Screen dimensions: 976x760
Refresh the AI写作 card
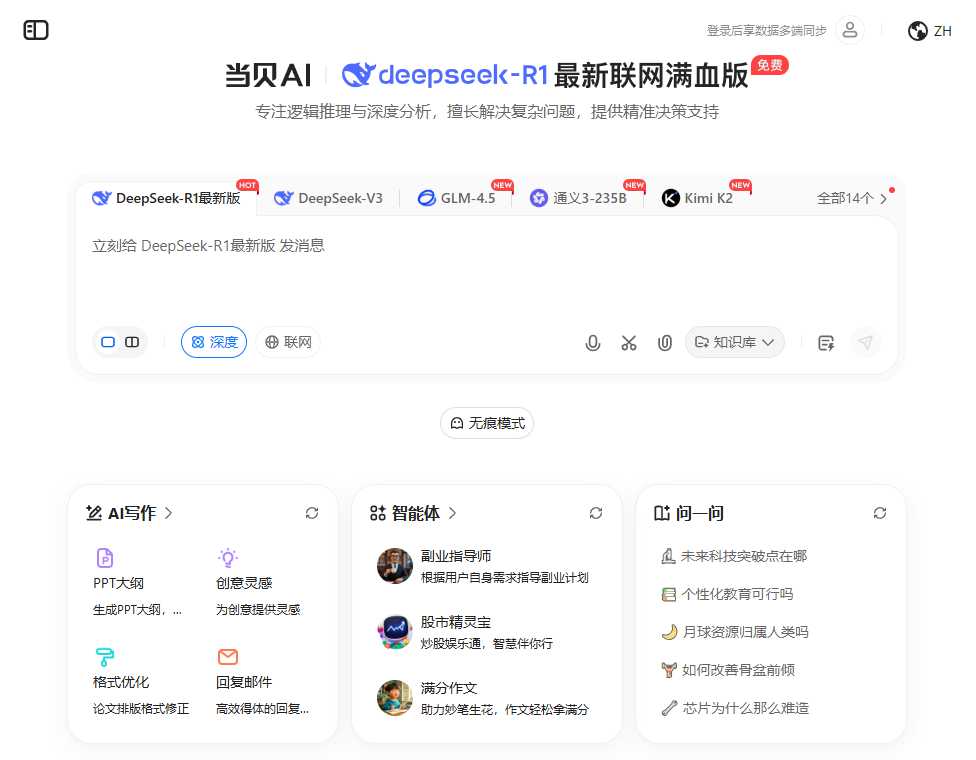[312, 513]
